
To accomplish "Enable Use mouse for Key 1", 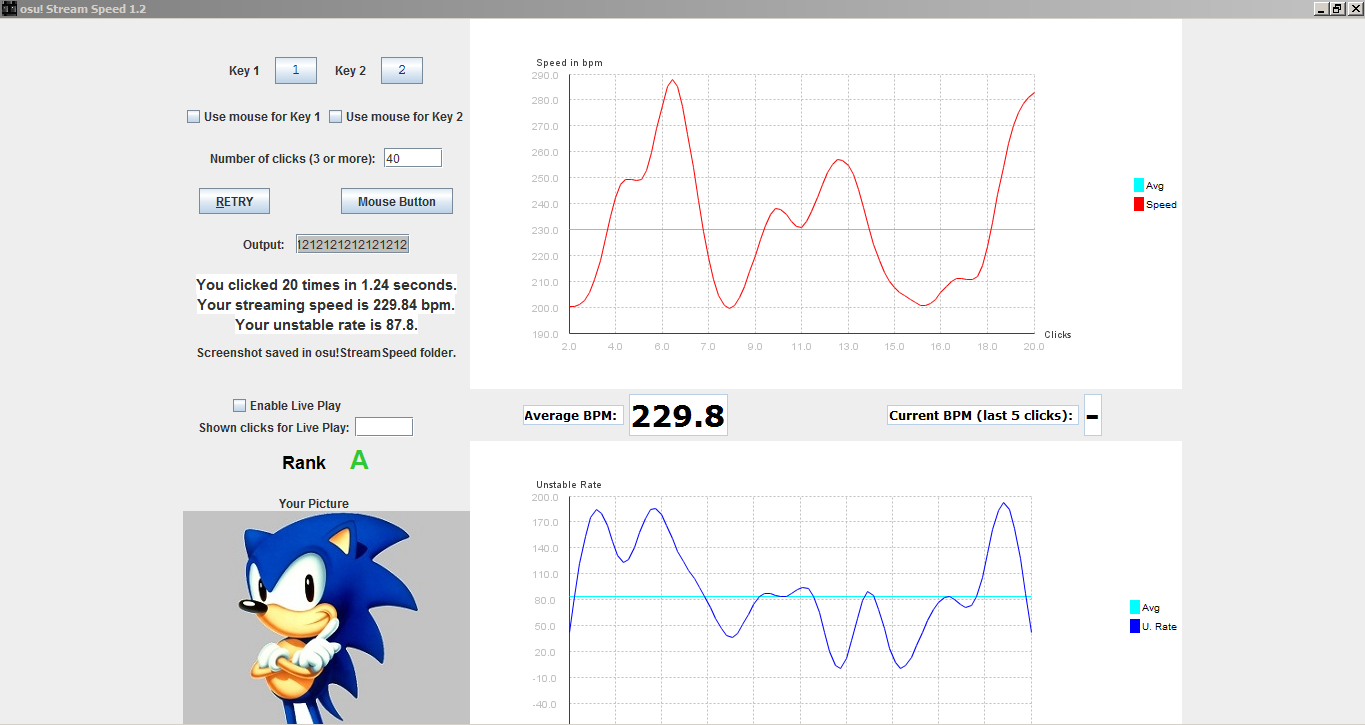I will pos(194,117).
